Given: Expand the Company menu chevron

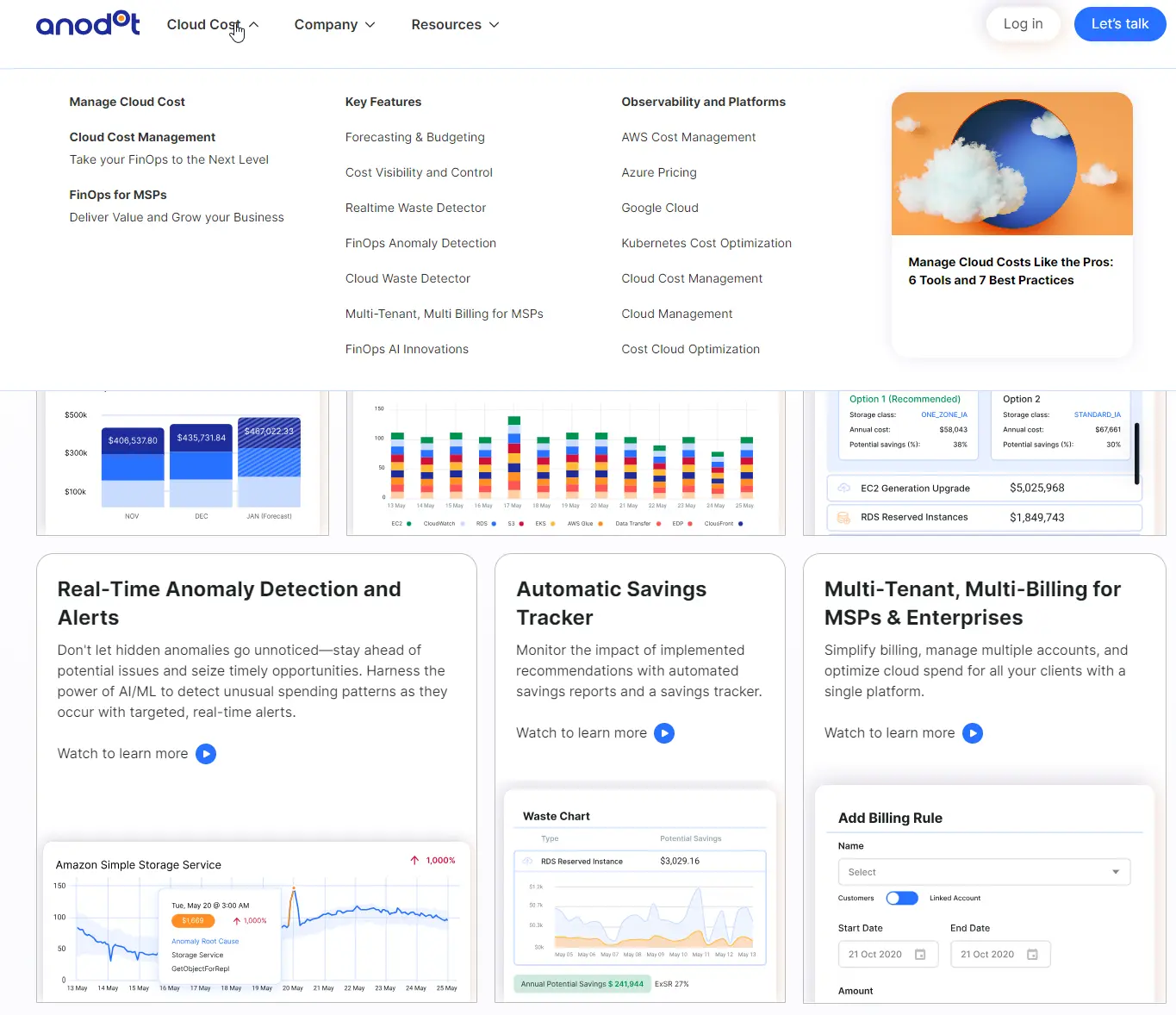Looking at the screenshot, I should pyautogui.click(x=370, y=25).
